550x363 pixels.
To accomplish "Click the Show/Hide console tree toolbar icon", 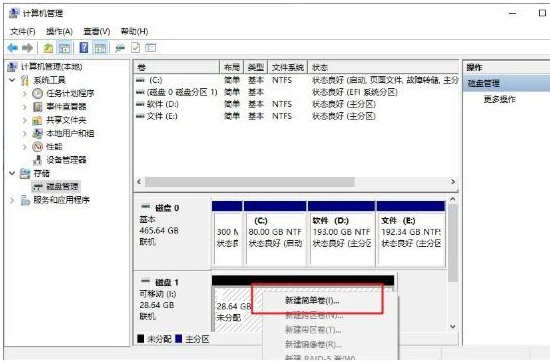I will coord(65,48).
